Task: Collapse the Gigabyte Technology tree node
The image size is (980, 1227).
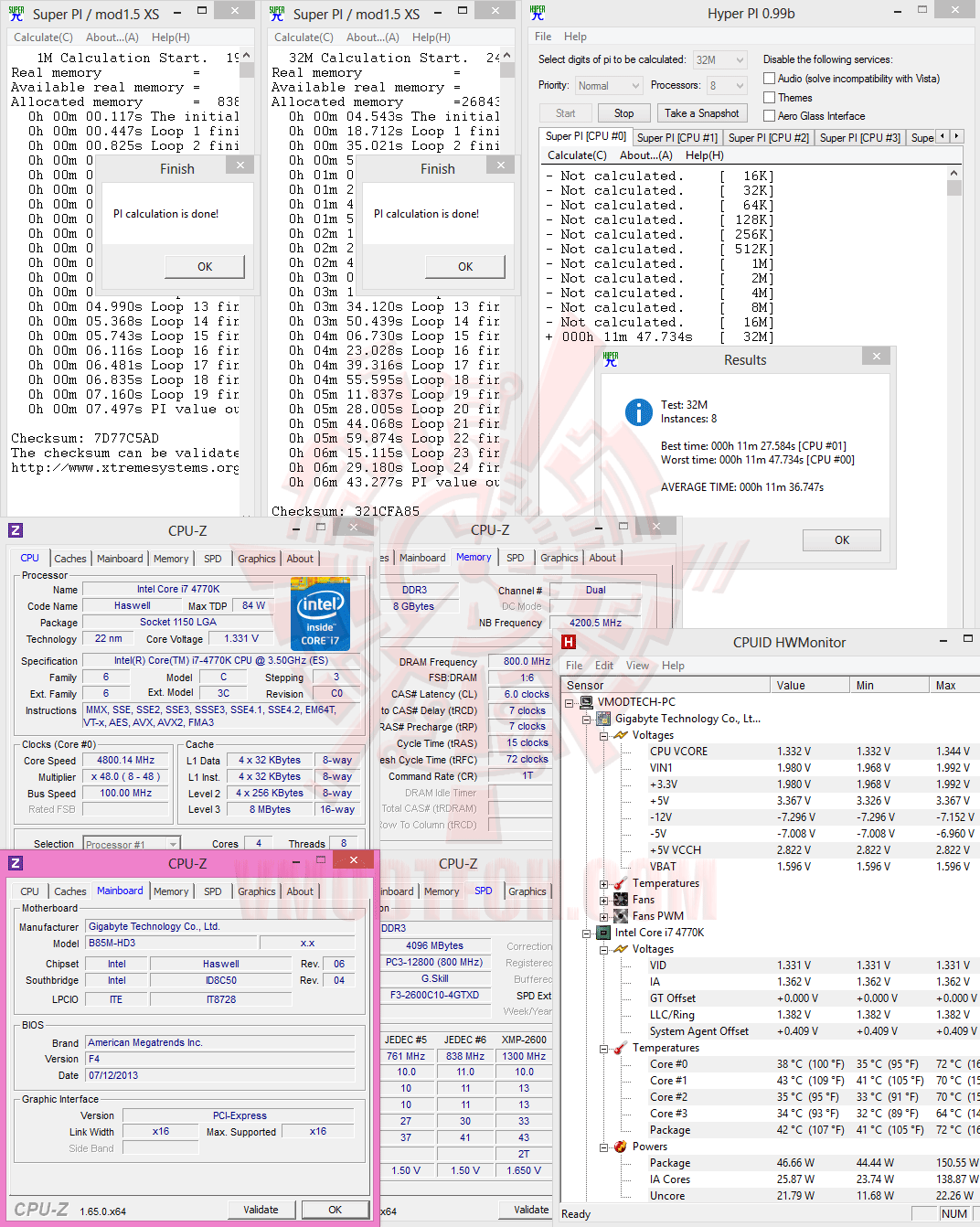Action: pyautogui.click(x=587, y=719)
